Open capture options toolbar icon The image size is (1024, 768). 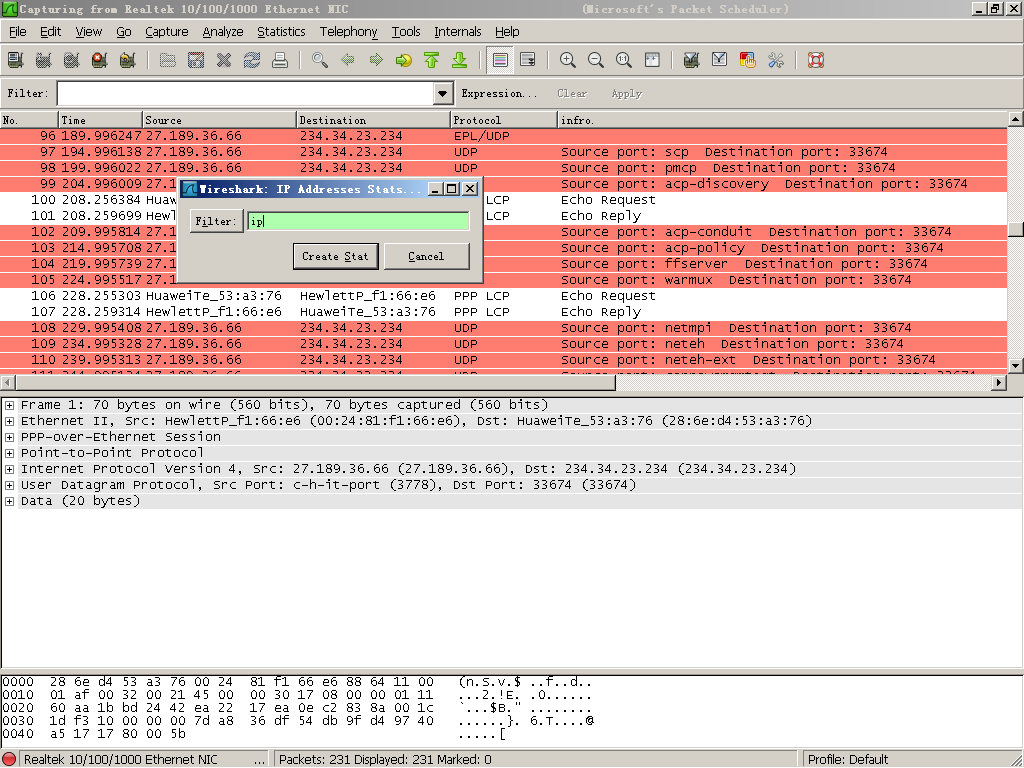[x=44, y=60]
